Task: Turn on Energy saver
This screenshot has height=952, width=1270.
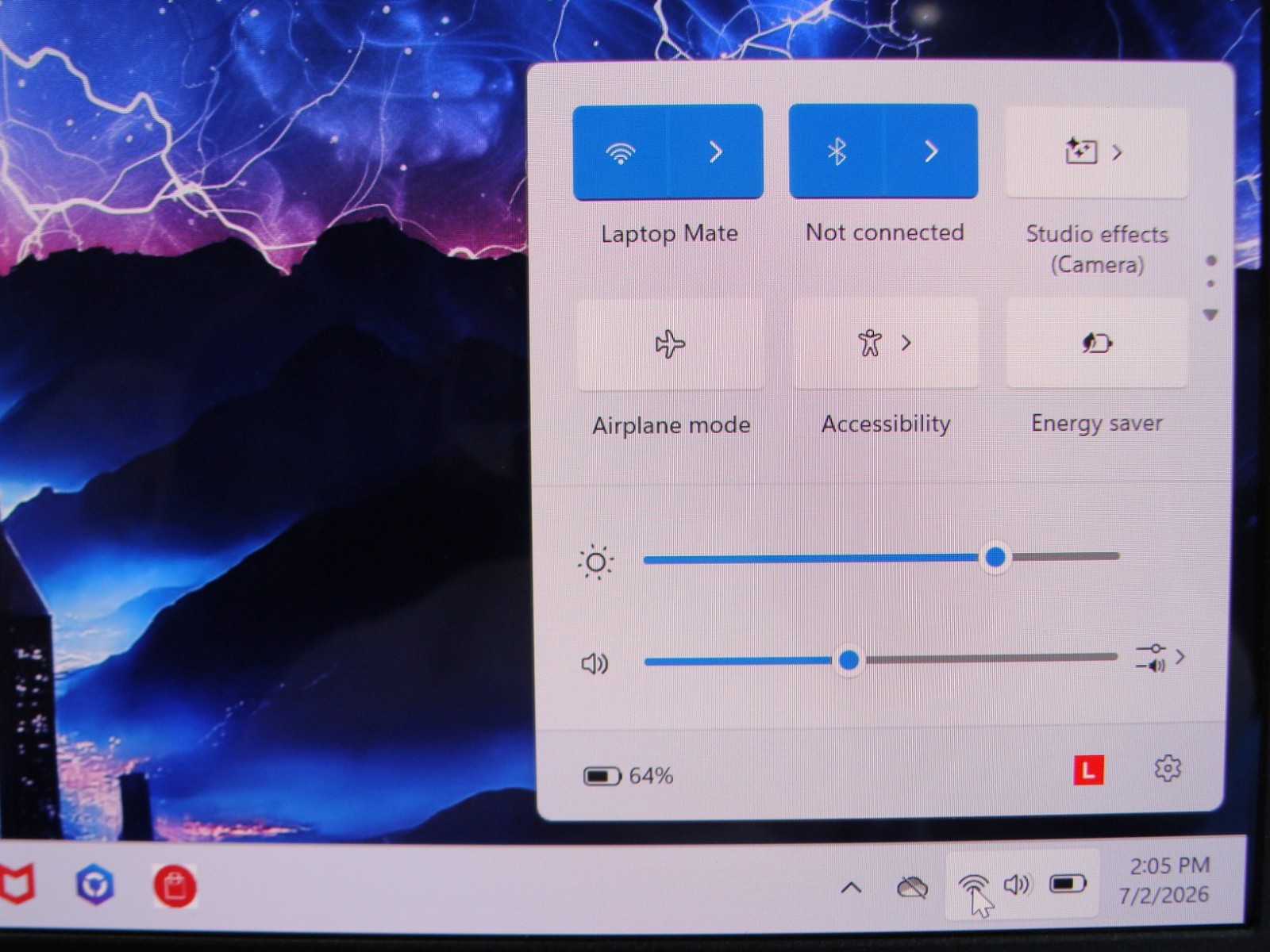Action: [x=1096, y=343]
